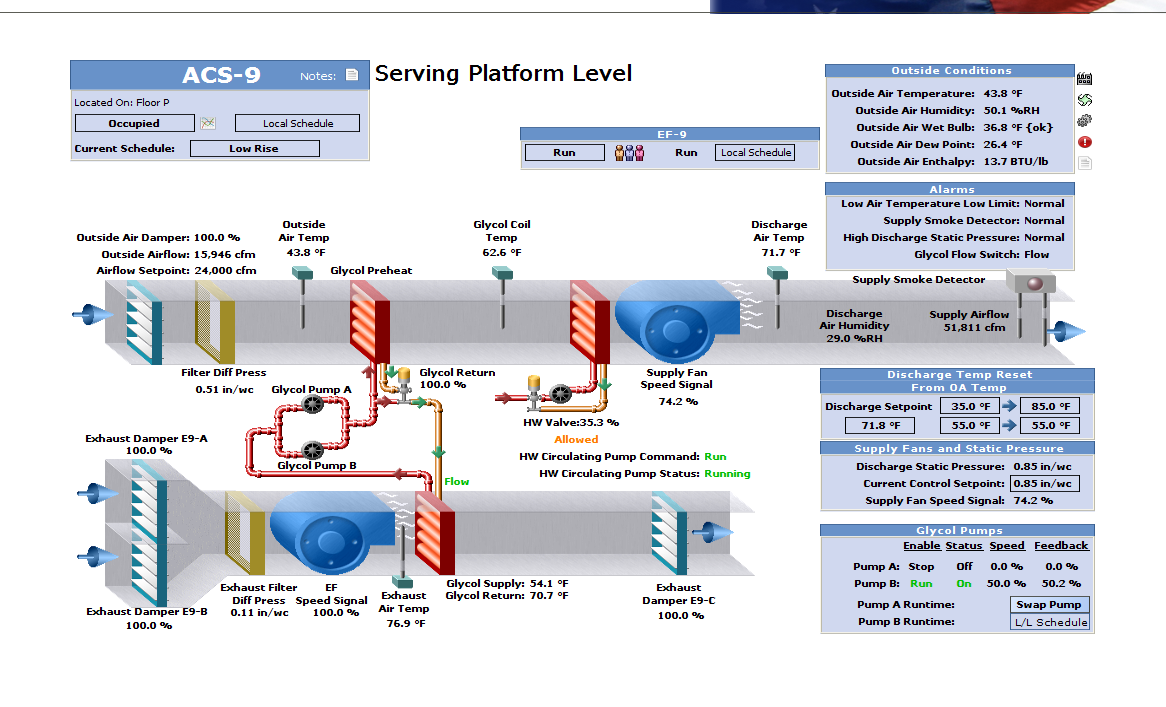Viewport: 1166px width, 707px height.
Task: Open the Low Rise current schedule selector
Action: 254,149
